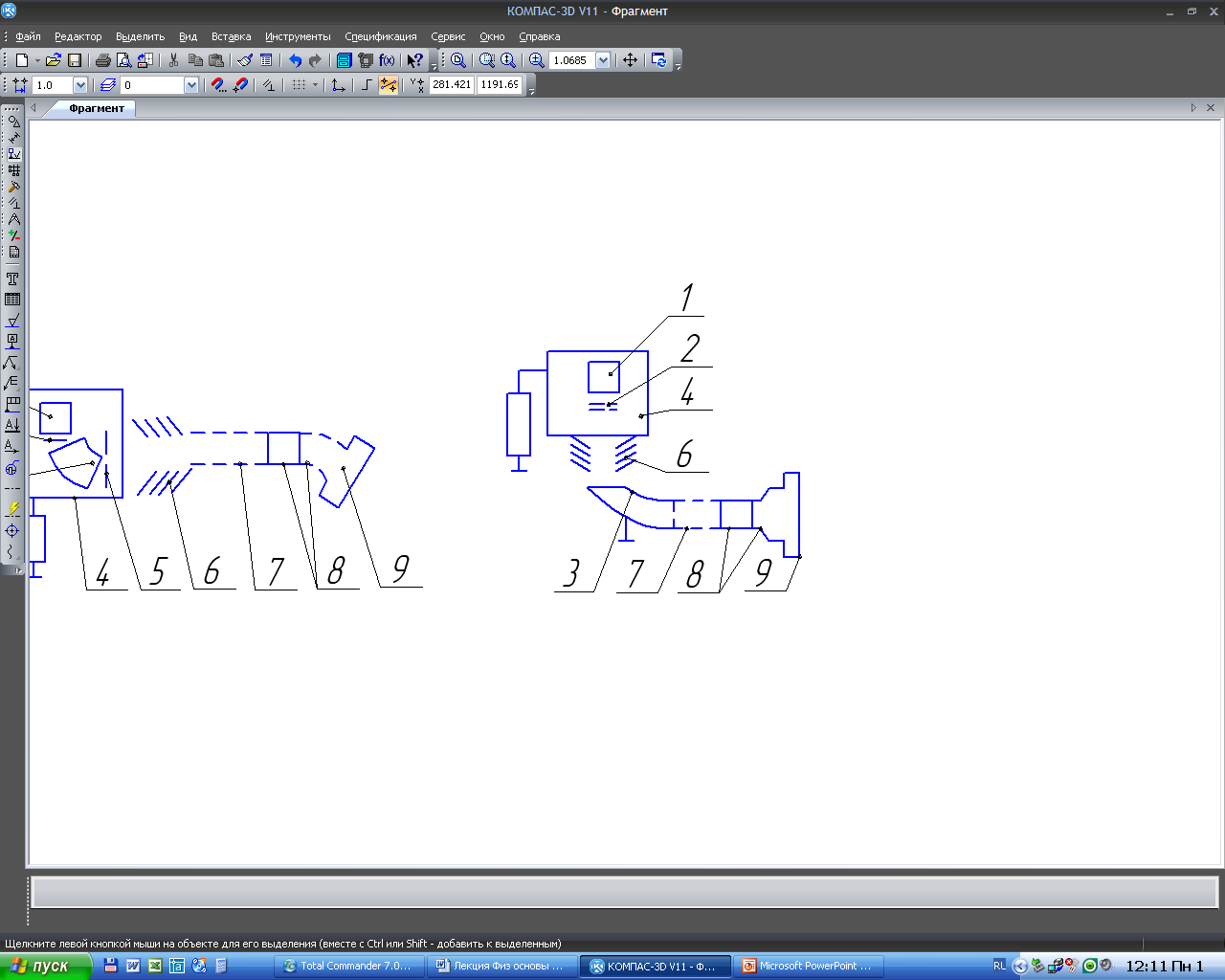
Task: Click the scale input field showing 1.0685
Action: (x=572, y=60)
